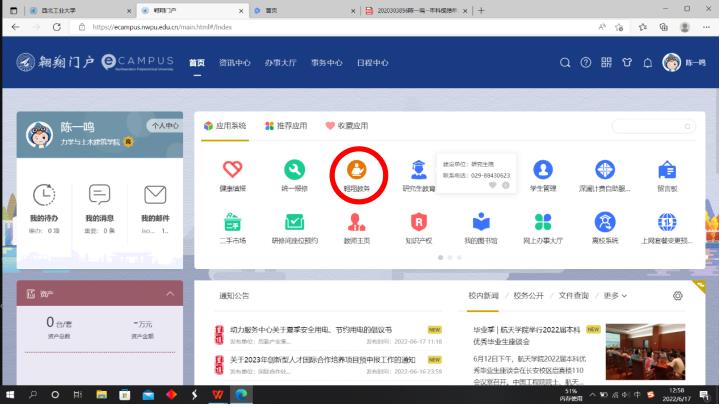Click the 个人中心 button

tap(163, 125)
